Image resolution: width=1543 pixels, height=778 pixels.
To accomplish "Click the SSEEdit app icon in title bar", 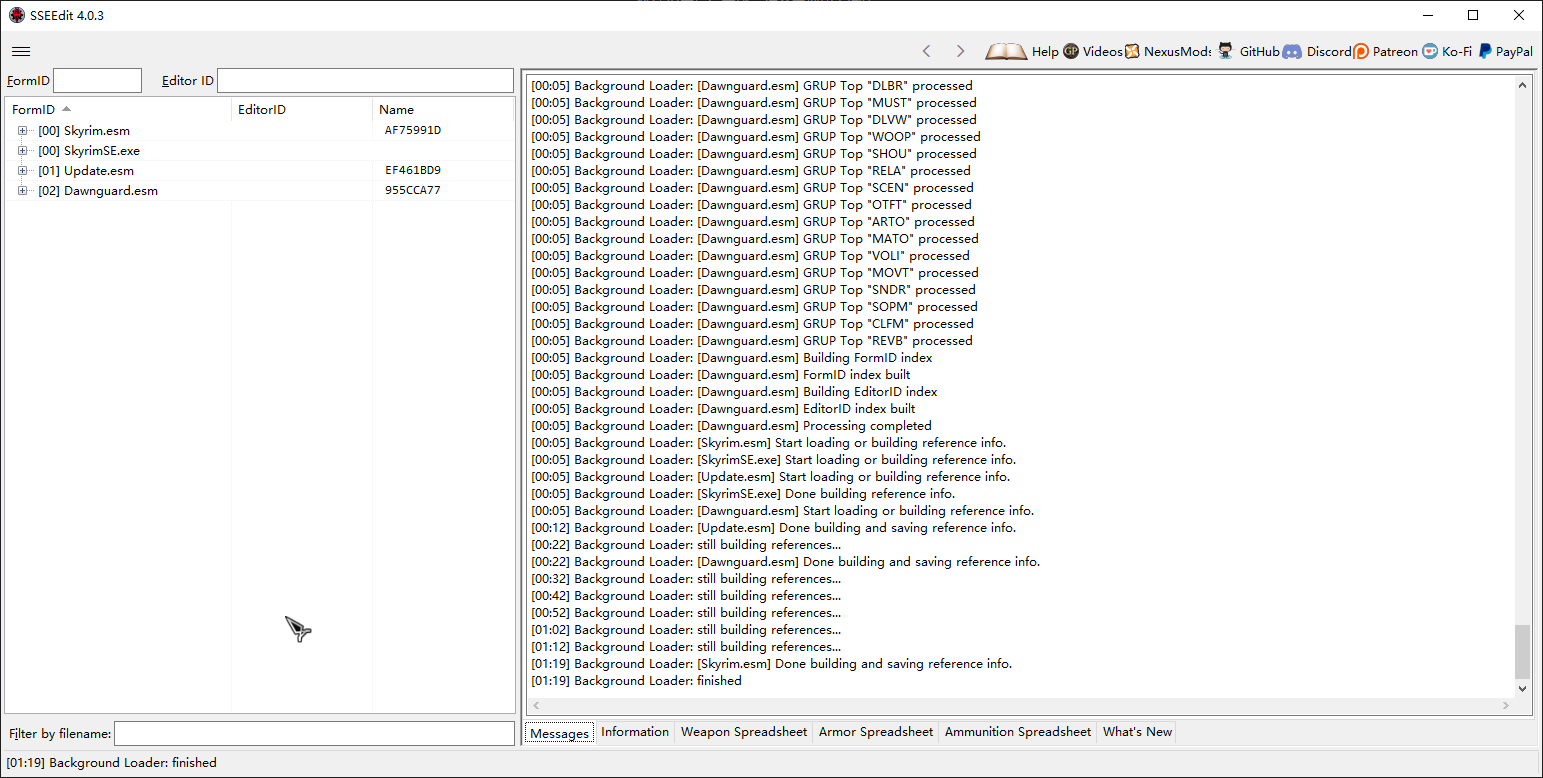I will click(16, 15).
